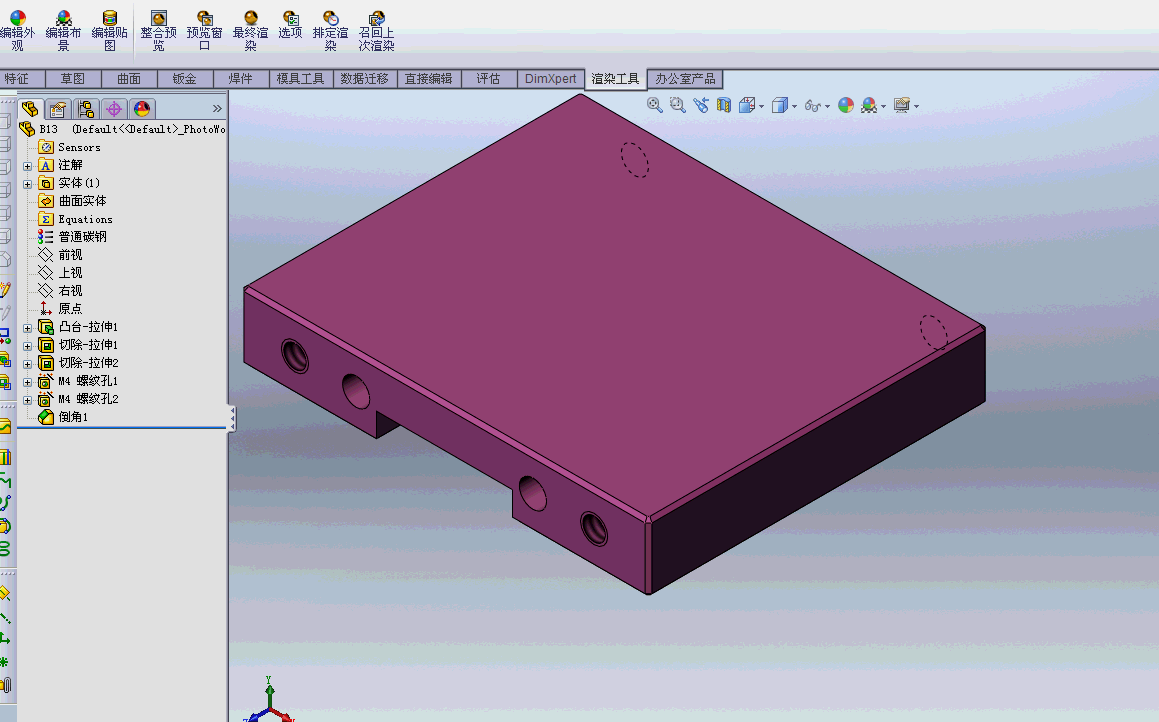Image resolution: width=1159 pixels, height=722 pixels.
Task: Click Previous View icon
Action: click(x=701, y=105)
